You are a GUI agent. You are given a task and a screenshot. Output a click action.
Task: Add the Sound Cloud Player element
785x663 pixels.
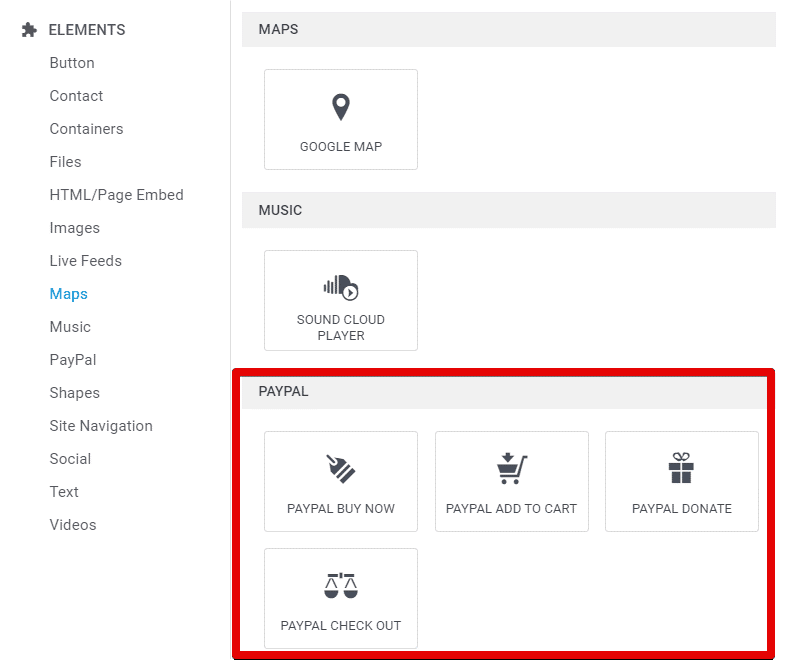[341, 300]
